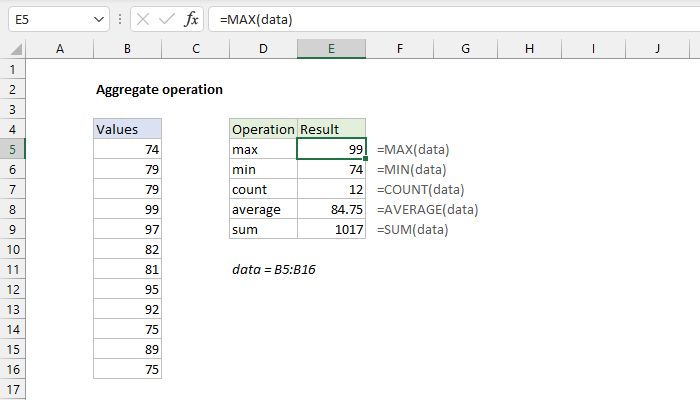Select value 82 in Values column
The image size is (700, 400).
[x=127, y=249]
